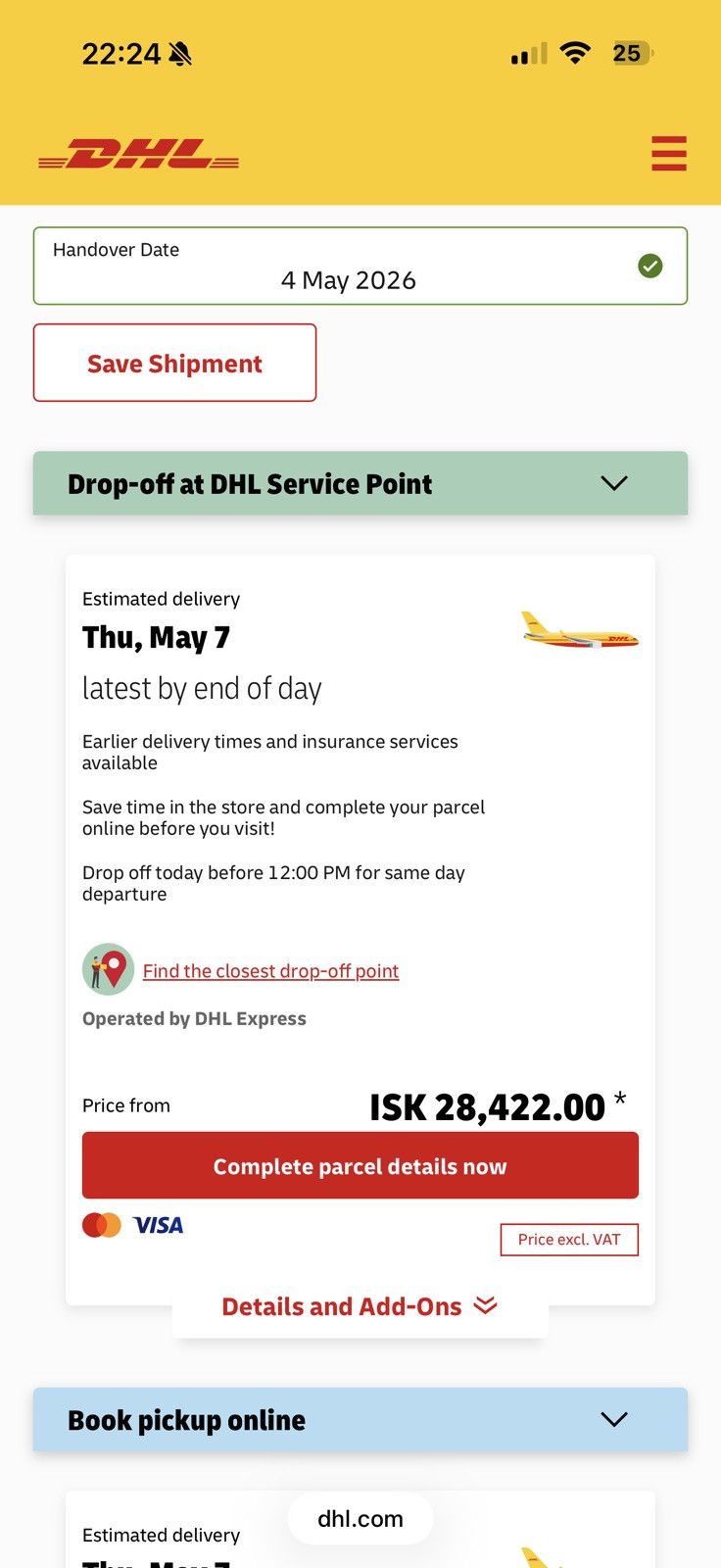Screen dimensions: 721x1568
Task: Tap the Price excl. VAT badge
Action: tap(569, 1239)
